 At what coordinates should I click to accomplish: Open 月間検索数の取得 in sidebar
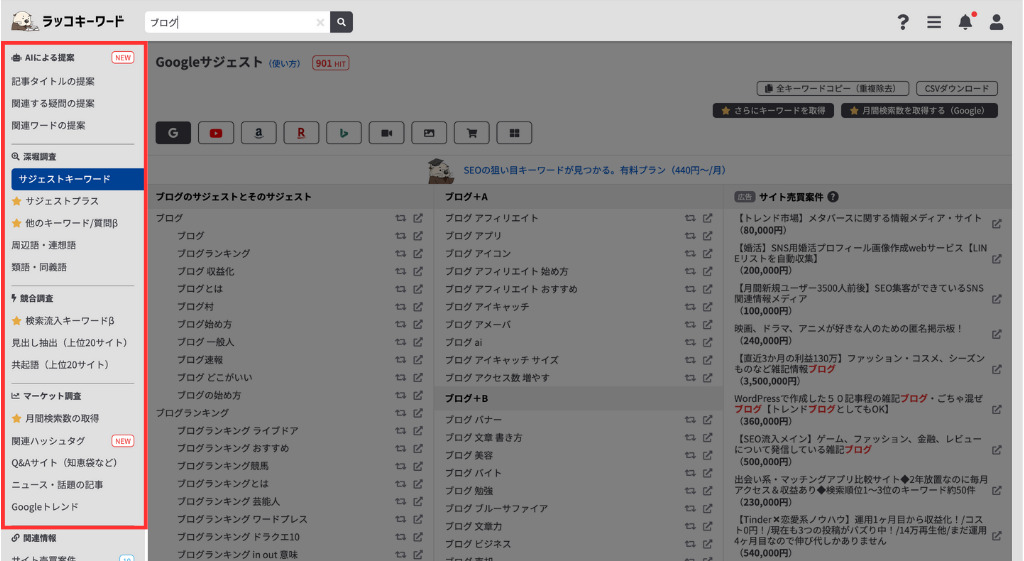coord(62,418)
